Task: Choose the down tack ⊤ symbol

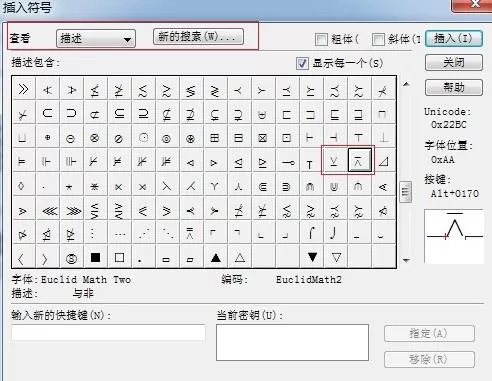Action: [x=359, y=138]
